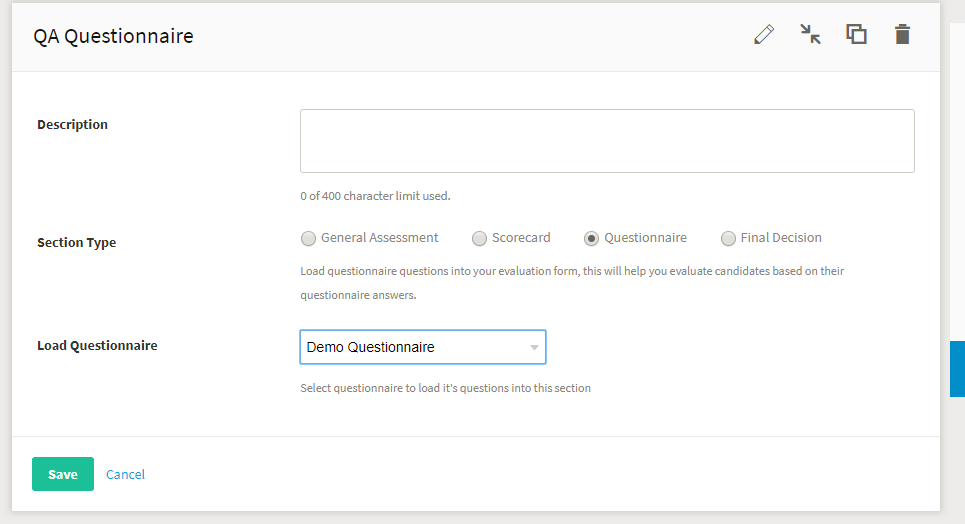Click the character limit counter text
This screenshot has height=524, width=965.
(x=375, y=196)
